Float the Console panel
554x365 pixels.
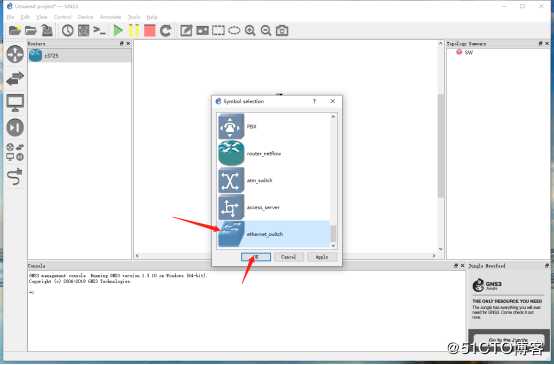(455, 265)
